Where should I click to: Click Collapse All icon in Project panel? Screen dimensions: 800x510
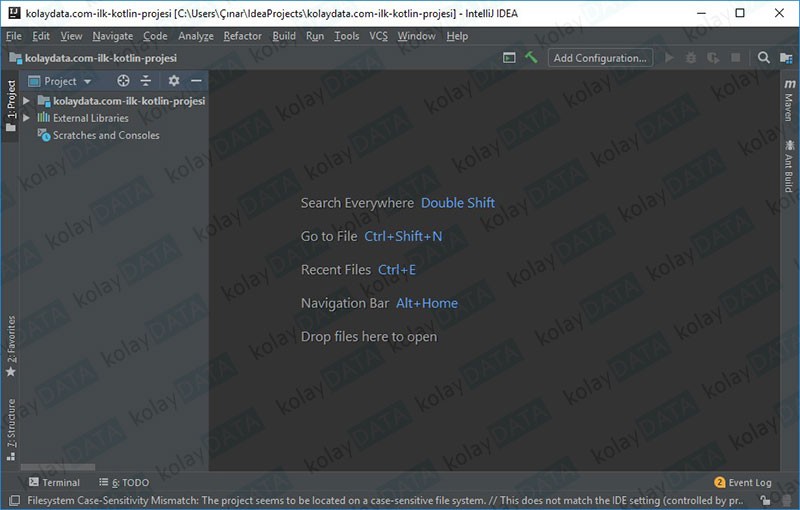tap(146, 81)
